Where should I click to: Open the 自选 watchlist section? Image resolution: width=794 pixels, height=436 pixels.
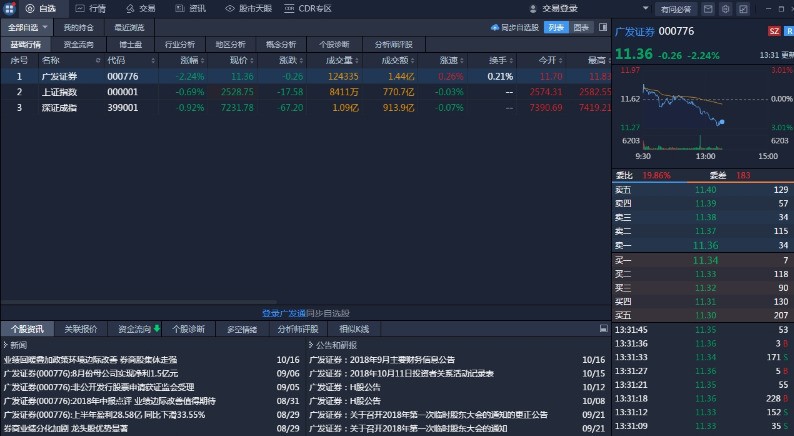41,9
